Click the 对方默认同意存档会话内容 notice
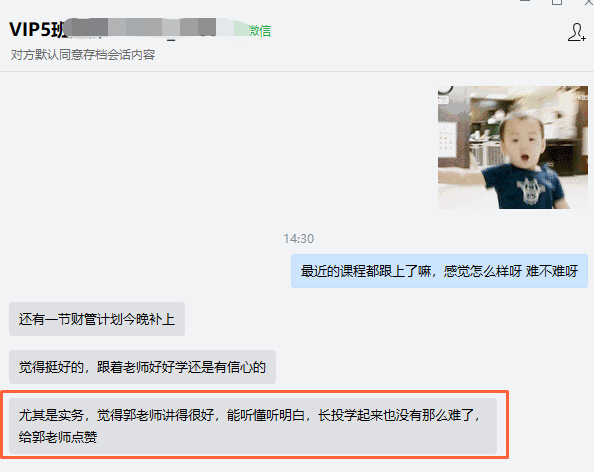The height and width of the screenshot is (472, 594). click(83, 55)
